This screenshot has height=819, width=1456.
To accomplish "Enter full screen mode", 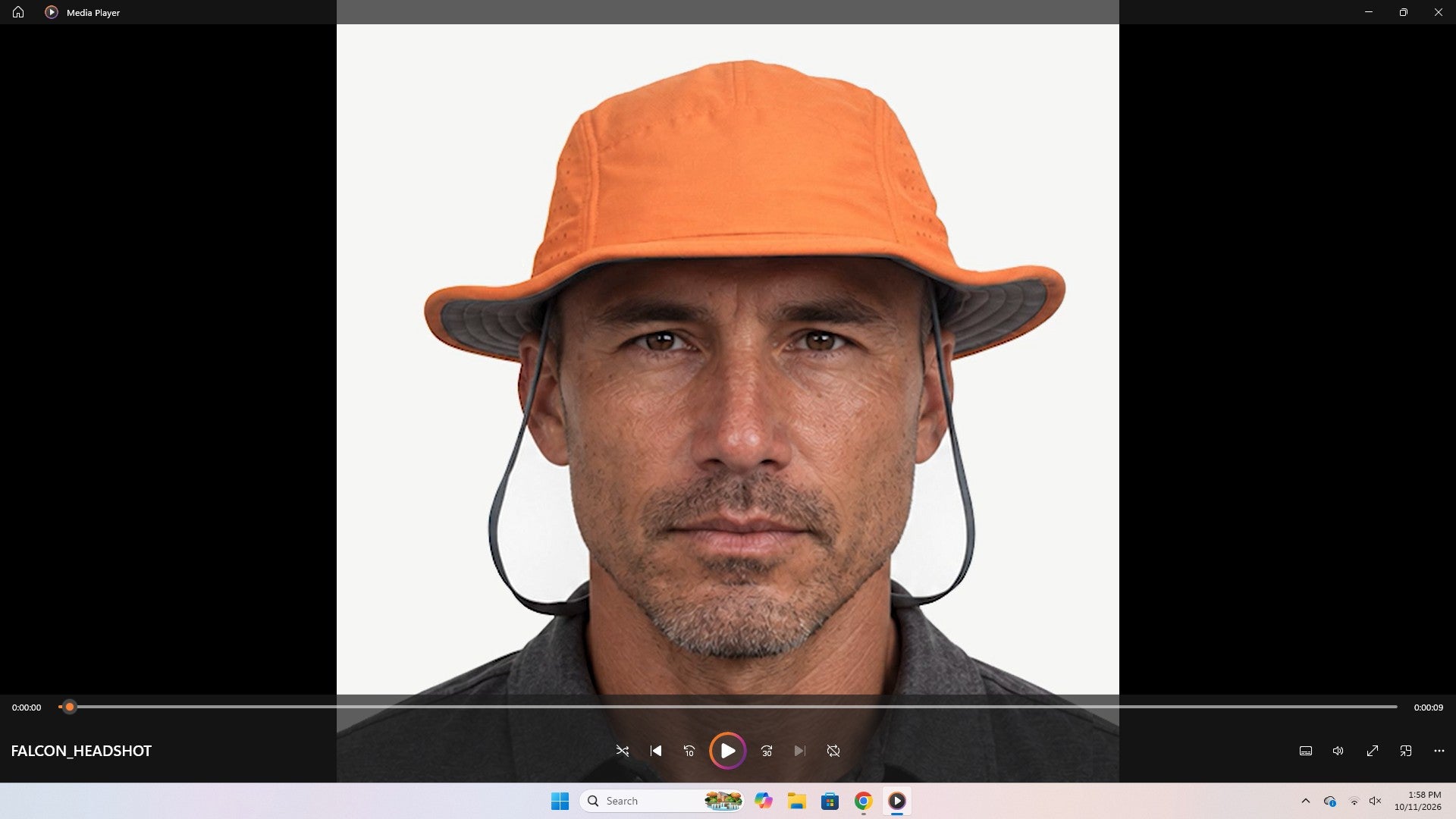I will 1373,751.
